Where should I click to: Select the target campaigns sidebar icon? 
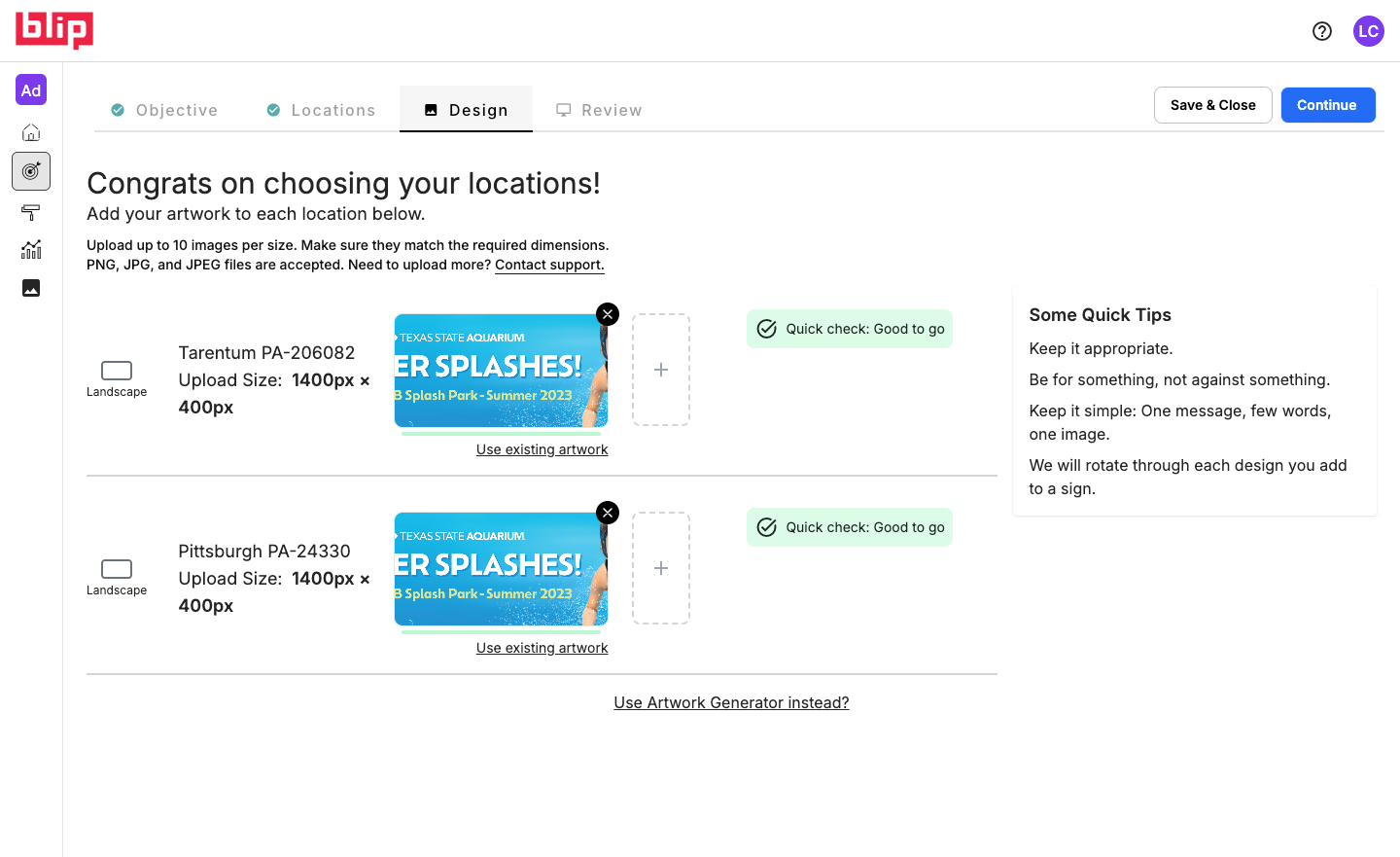[x=31, y=171]
